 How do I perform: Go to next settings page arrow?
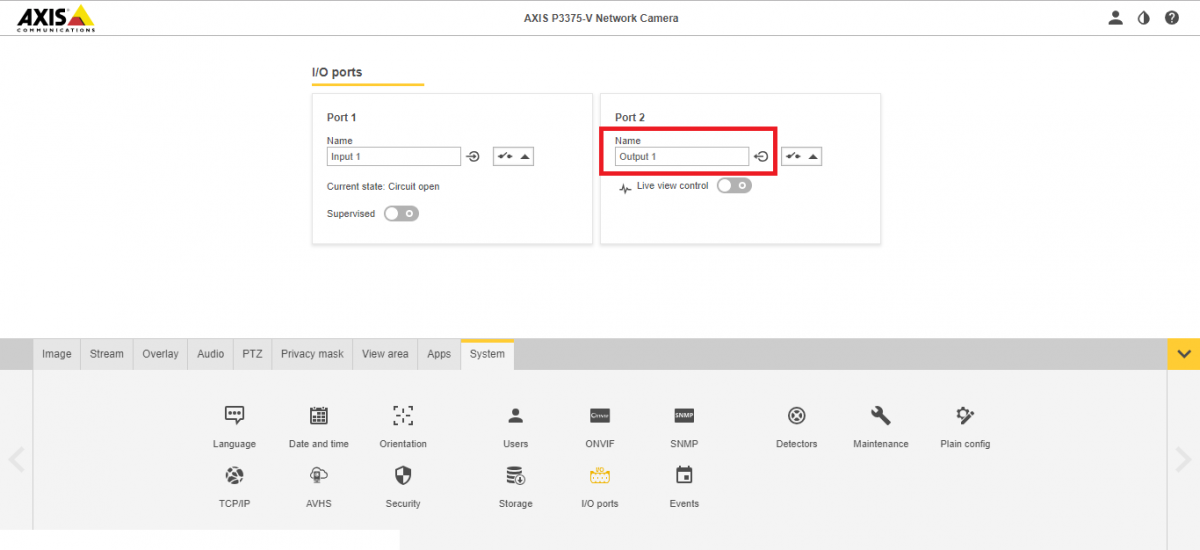(1184, 459)
